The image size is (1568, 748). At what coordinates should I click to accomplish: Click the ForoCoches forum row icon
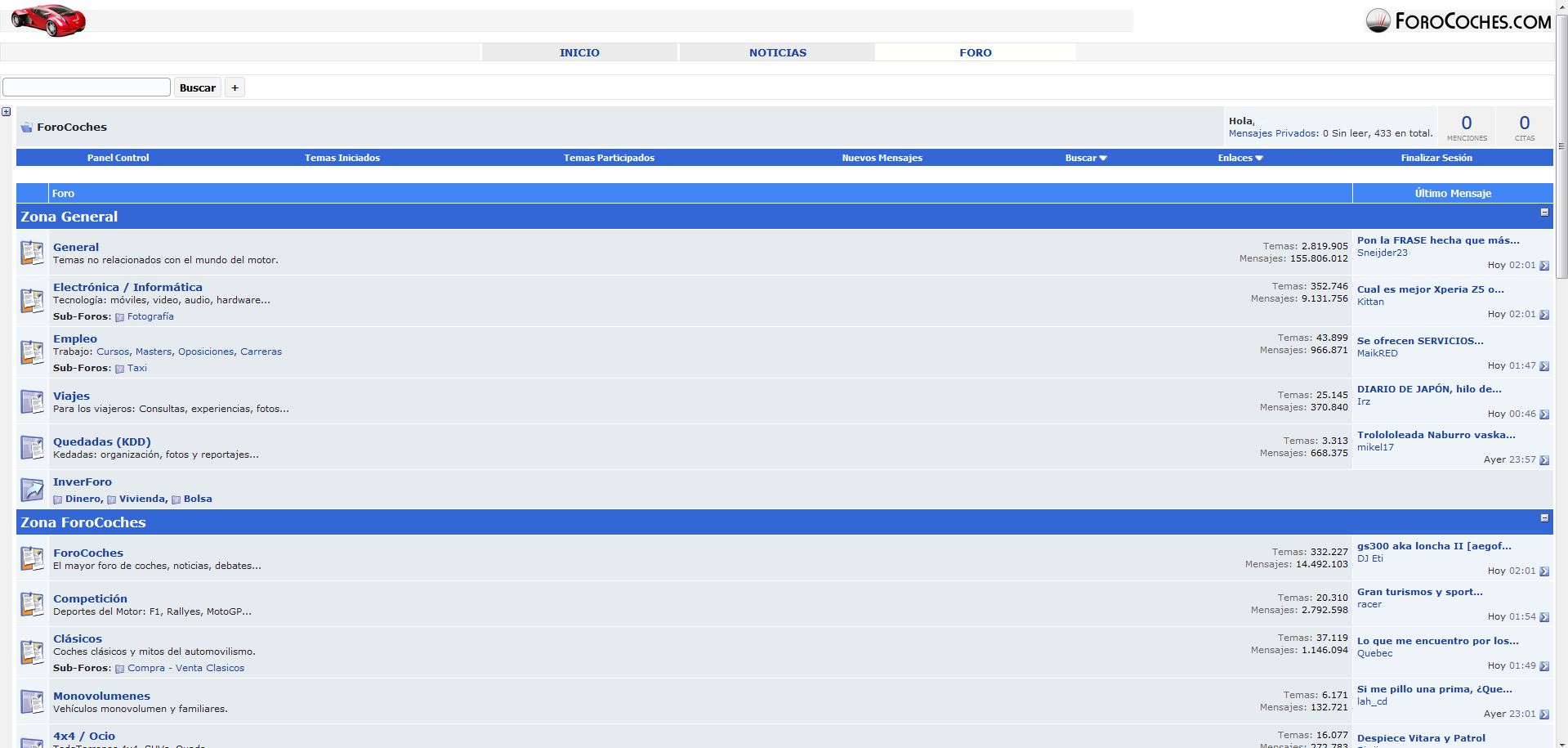click(32, 558)
